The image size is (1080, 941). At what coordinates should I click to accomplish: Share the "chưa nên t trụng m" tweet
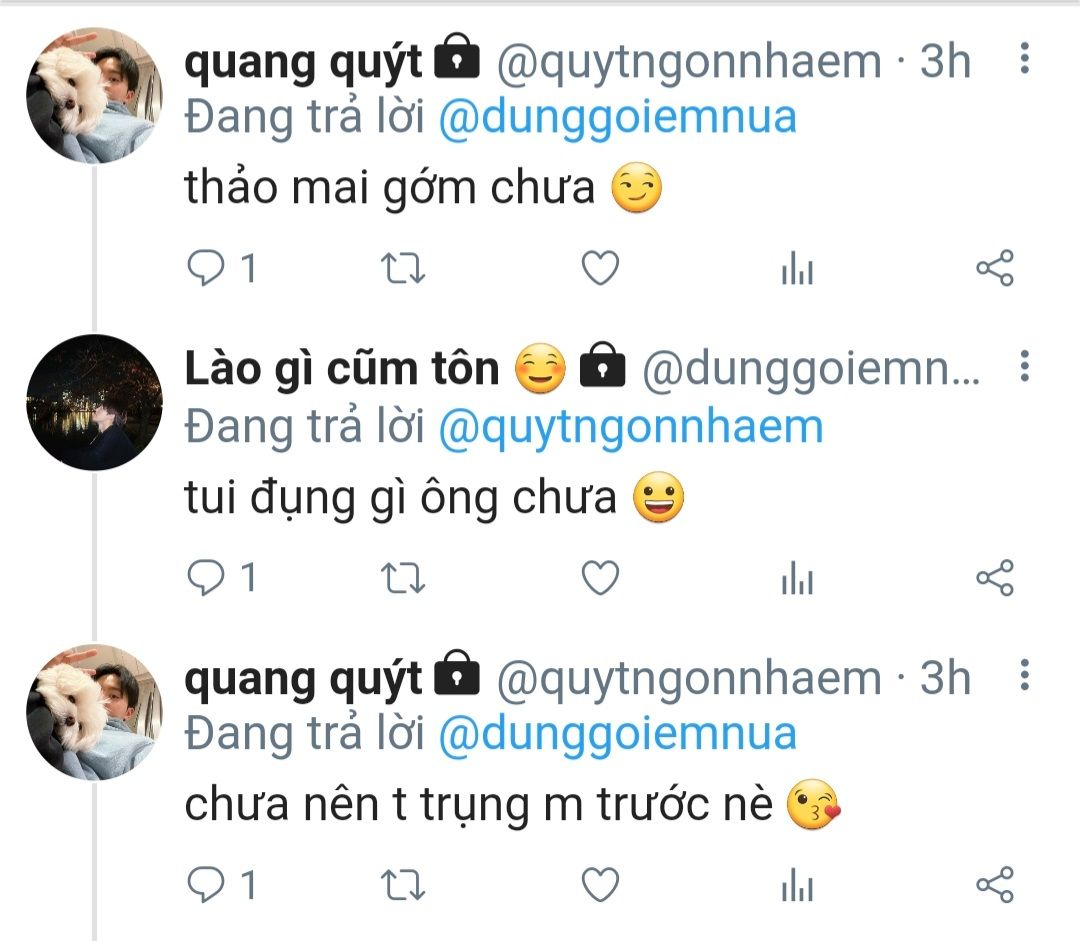coord(994,885)
